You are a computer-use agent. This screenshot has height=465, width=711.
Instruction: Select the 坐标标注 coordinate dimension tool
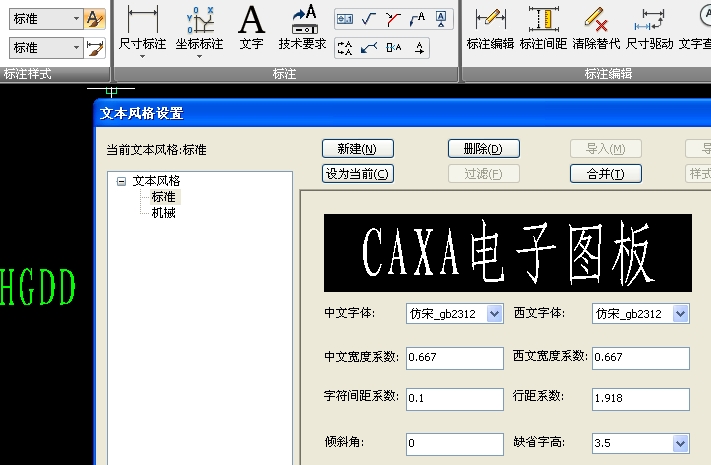tap(199, 19)
